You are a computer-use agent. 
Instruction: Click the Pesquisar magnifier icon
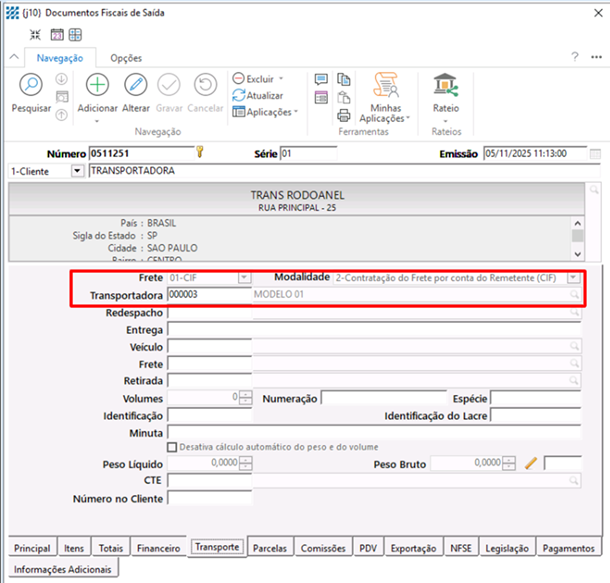30,86
